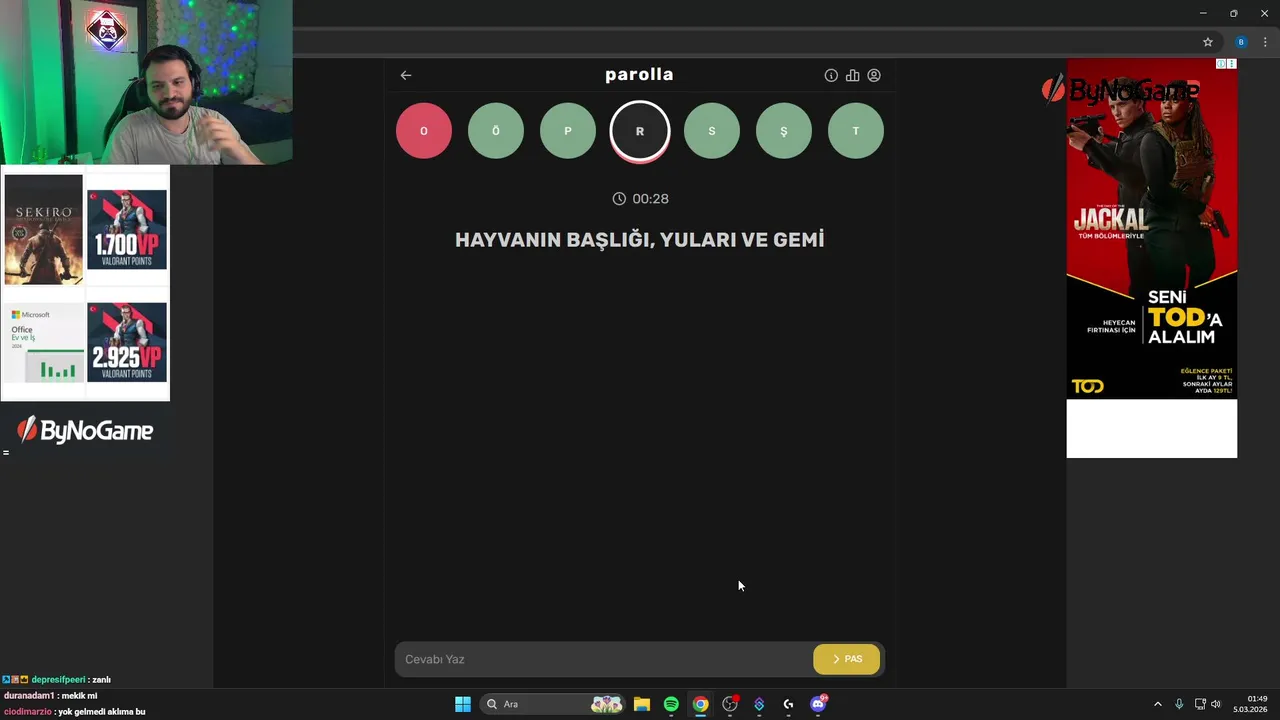Viewport: 1280px width, 720px height.
Task: Open the Chrome profile avatar B
Action: point(1241,42)
